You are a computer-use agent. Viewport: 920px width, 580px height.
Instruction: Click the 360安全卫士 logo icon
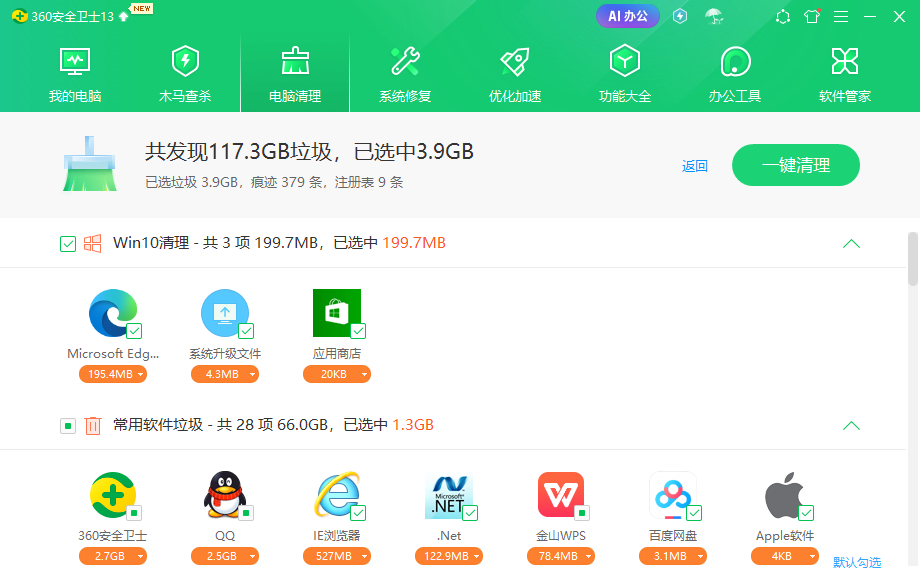click(20, 16)
